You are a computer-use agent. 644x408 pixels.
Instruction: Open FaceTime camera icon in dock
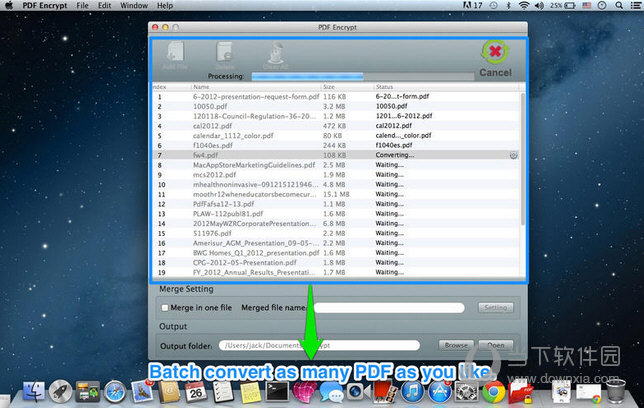pos(358,391)
